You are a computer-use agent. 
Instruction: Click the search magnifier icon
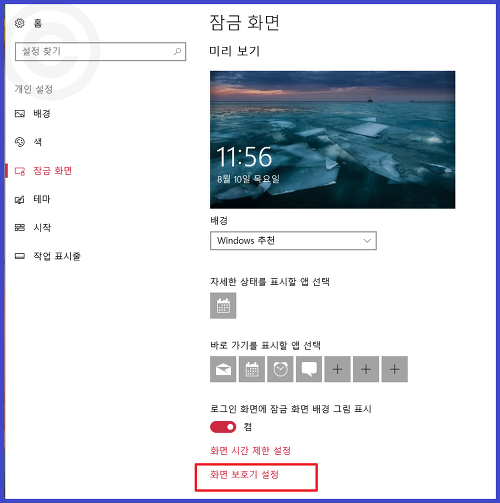click(x=178, y=51)
